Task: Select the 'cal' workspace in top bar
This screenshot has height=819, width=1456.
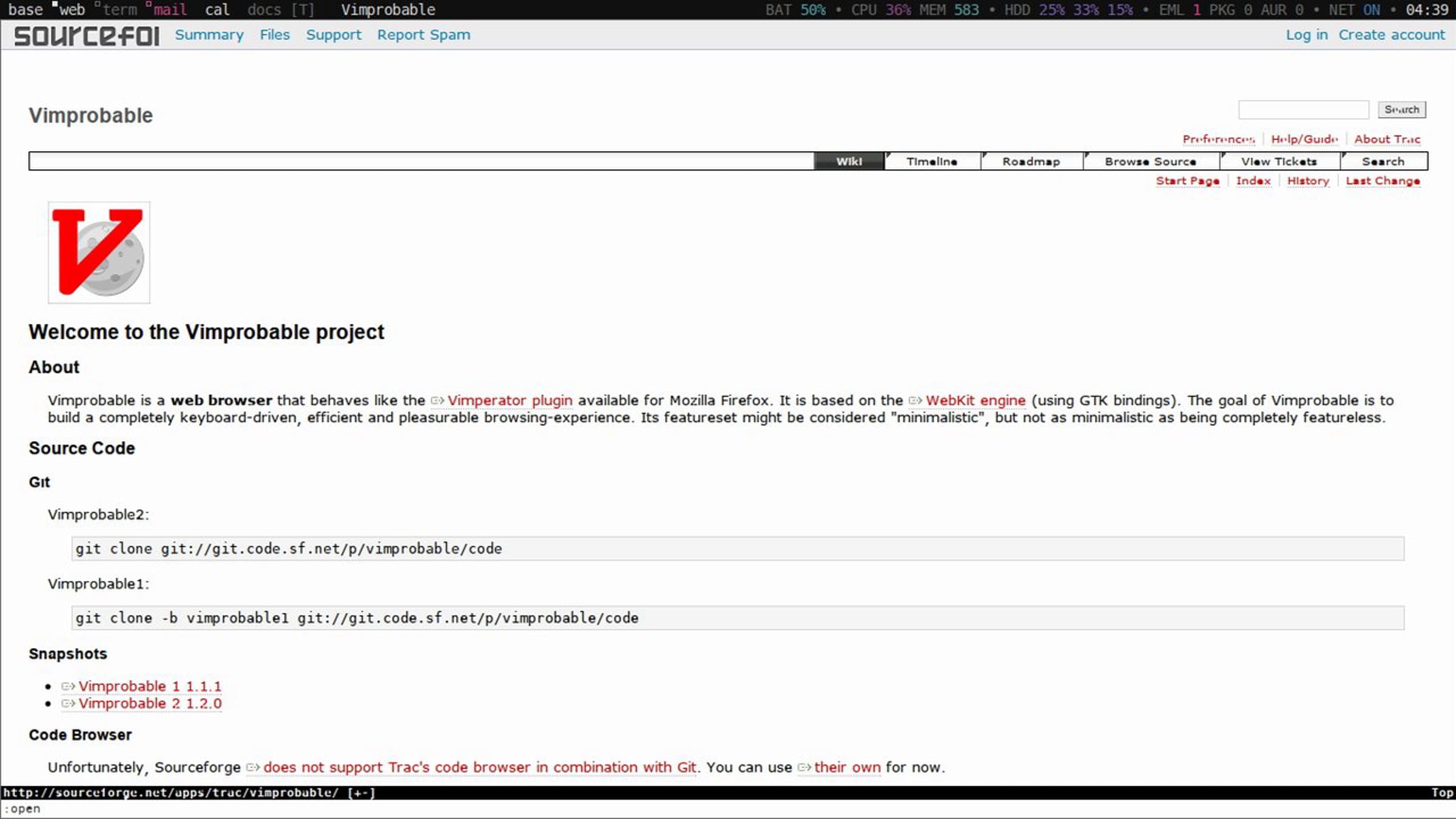Action: (x=217, y=10)
